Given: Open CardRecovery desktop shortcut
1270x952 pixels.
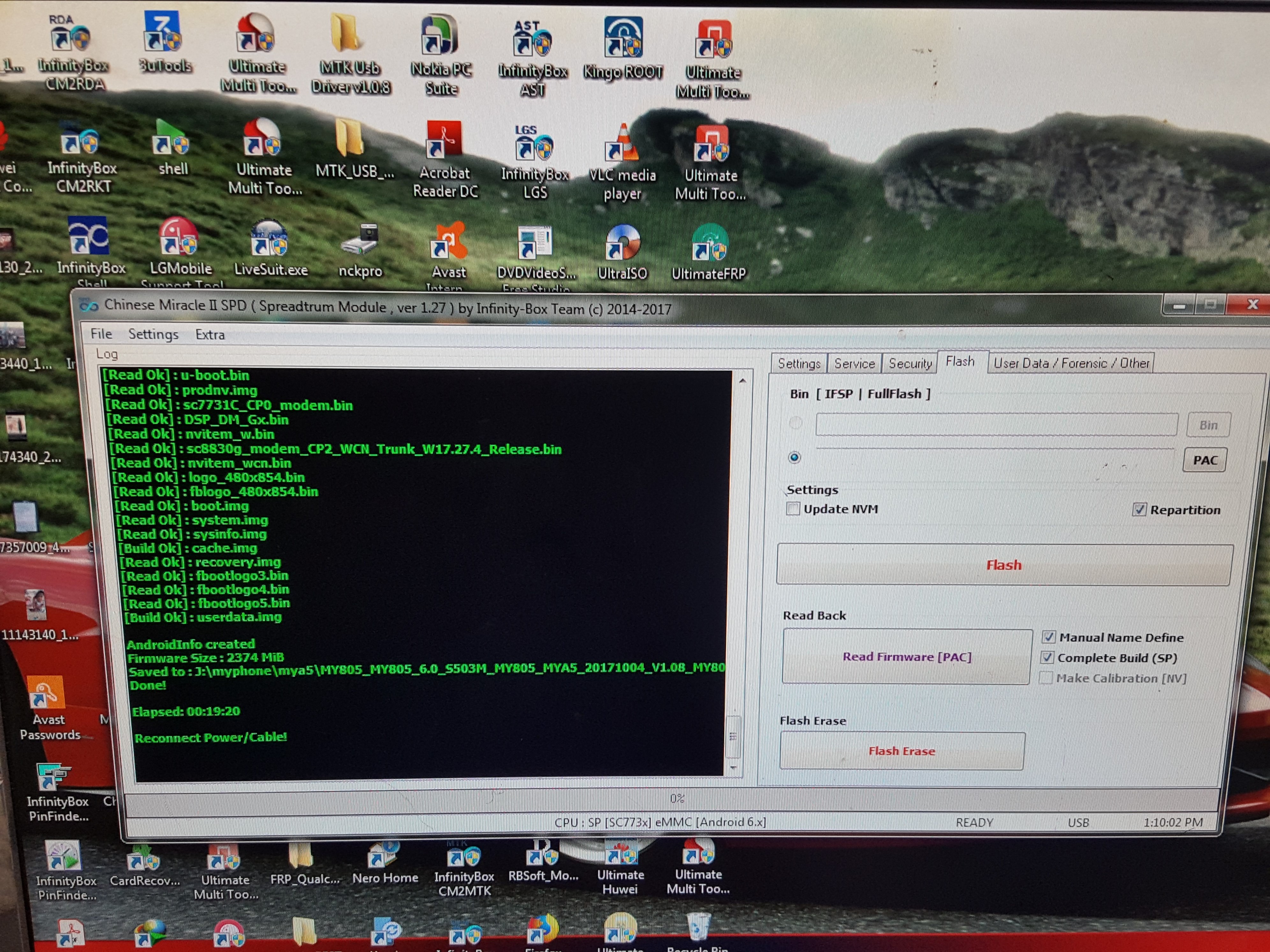Looking at the screenshot, I should 144,866.
